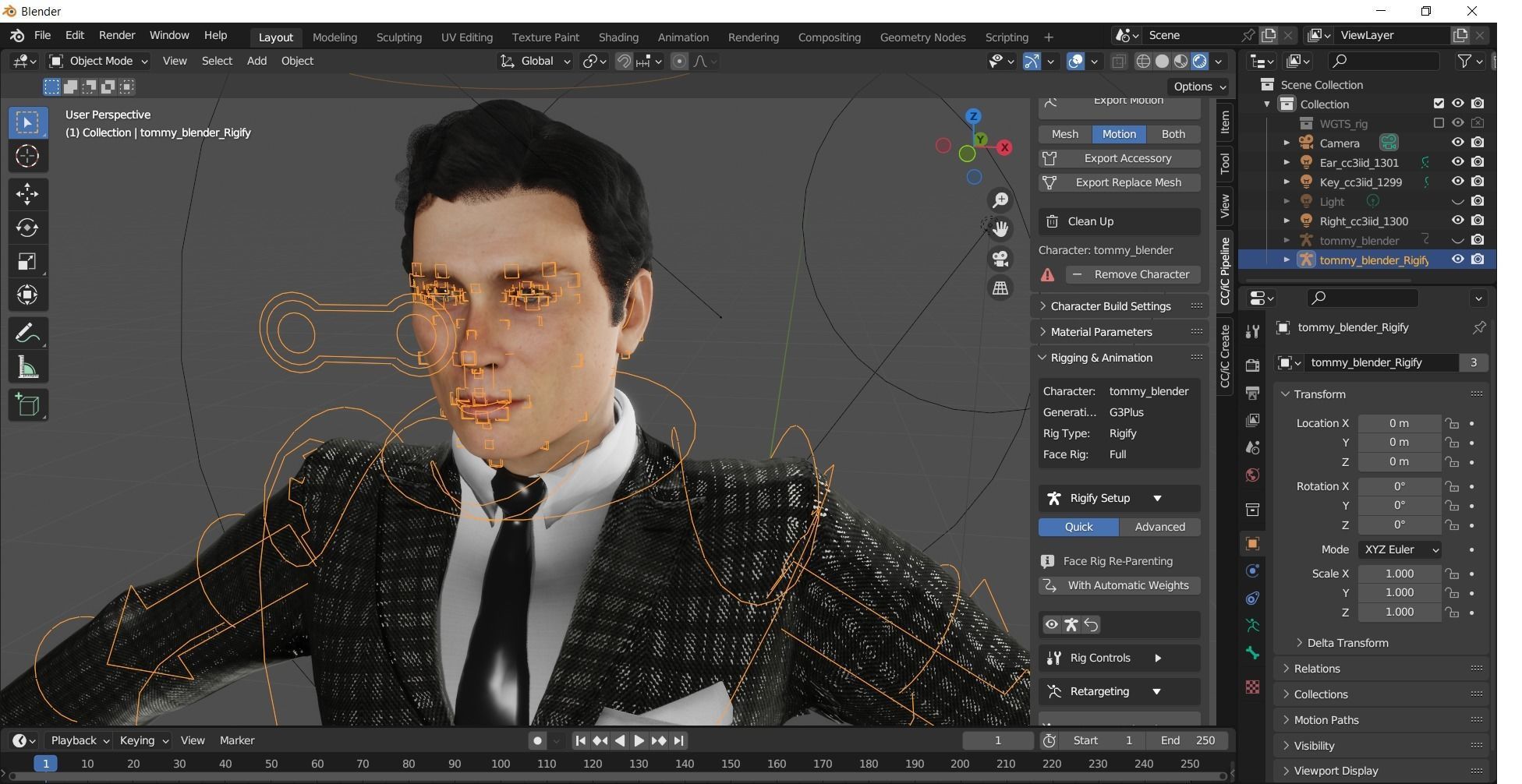Open the Object properties tab icon

(x=1252, y=544)
